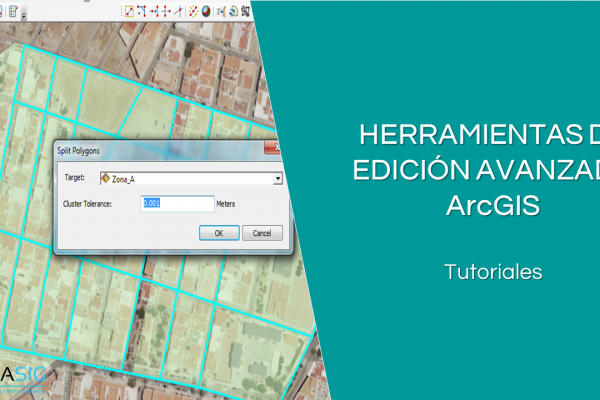Click the second-to-last editing toolbar icon
This screenshot has height=400, width=600.
click(232, 11)
